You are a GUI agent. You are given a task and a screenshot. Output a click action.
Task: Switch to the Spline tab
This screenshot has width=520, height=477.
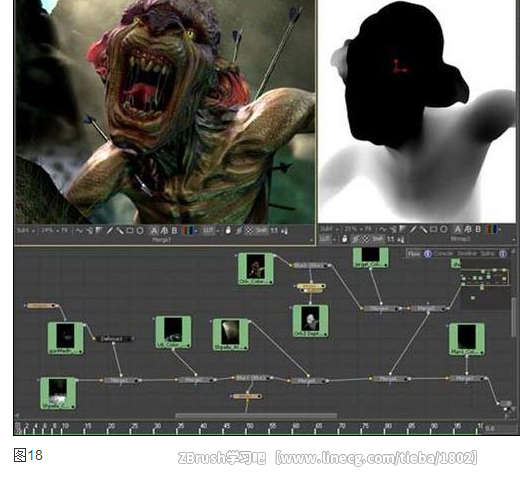pos(488,254)
